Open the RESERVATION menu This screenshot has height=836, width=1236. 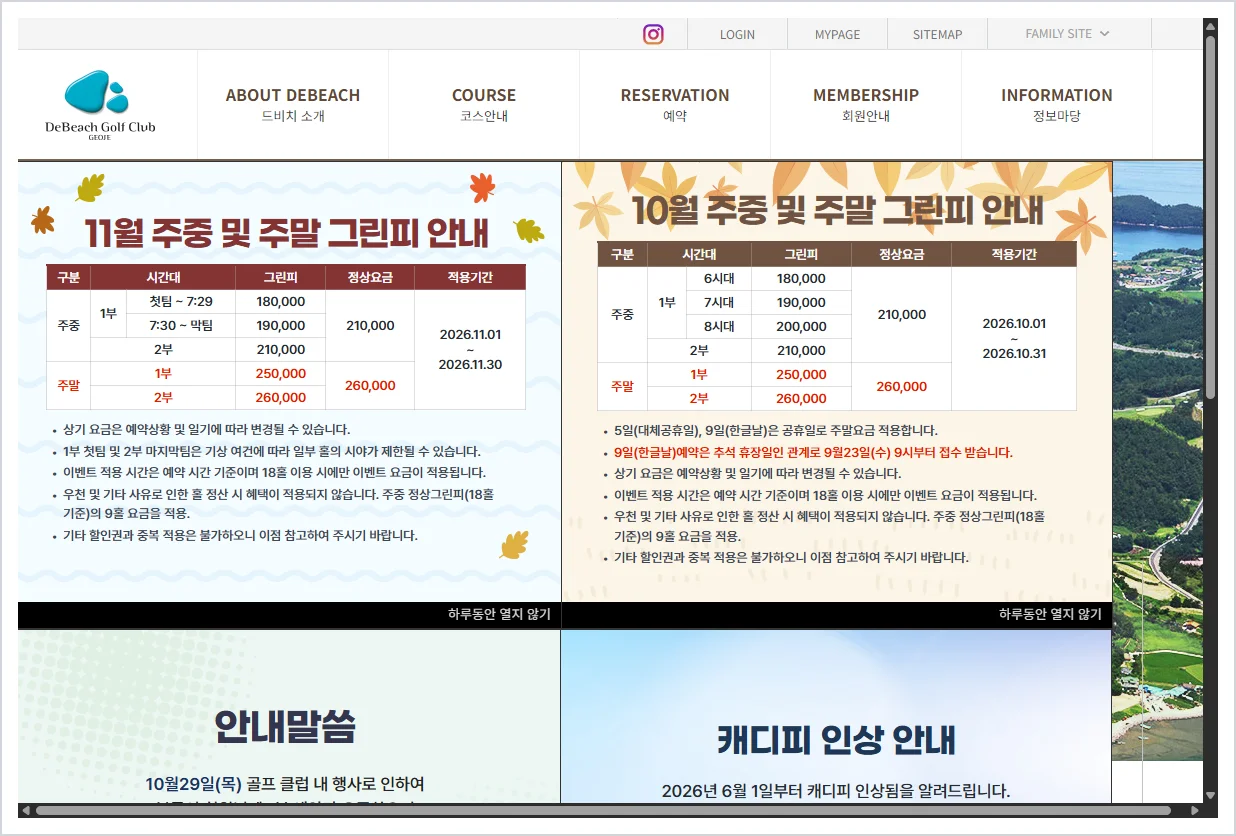click(x=675, y=104)
